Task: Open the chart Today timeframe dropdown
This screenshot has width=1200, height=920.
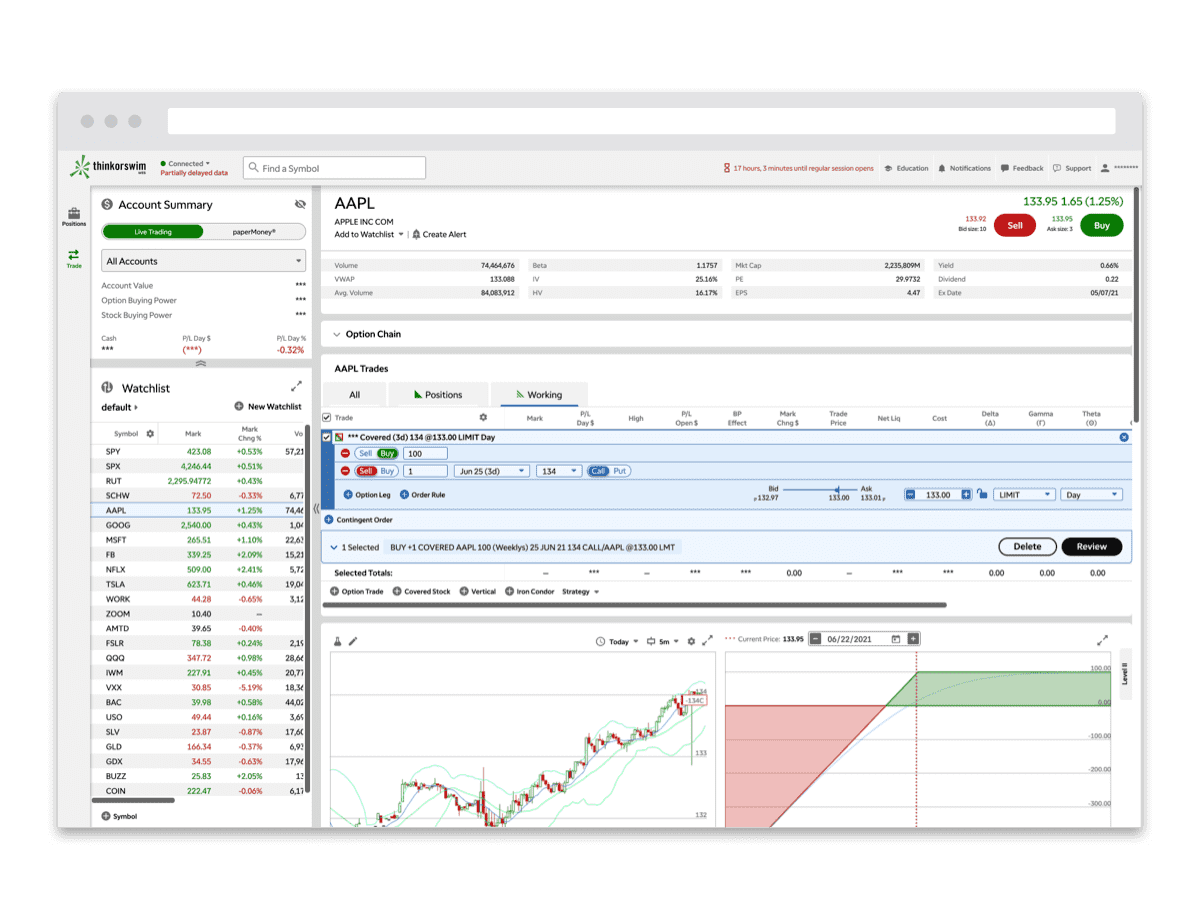Action: coord(617,641)
